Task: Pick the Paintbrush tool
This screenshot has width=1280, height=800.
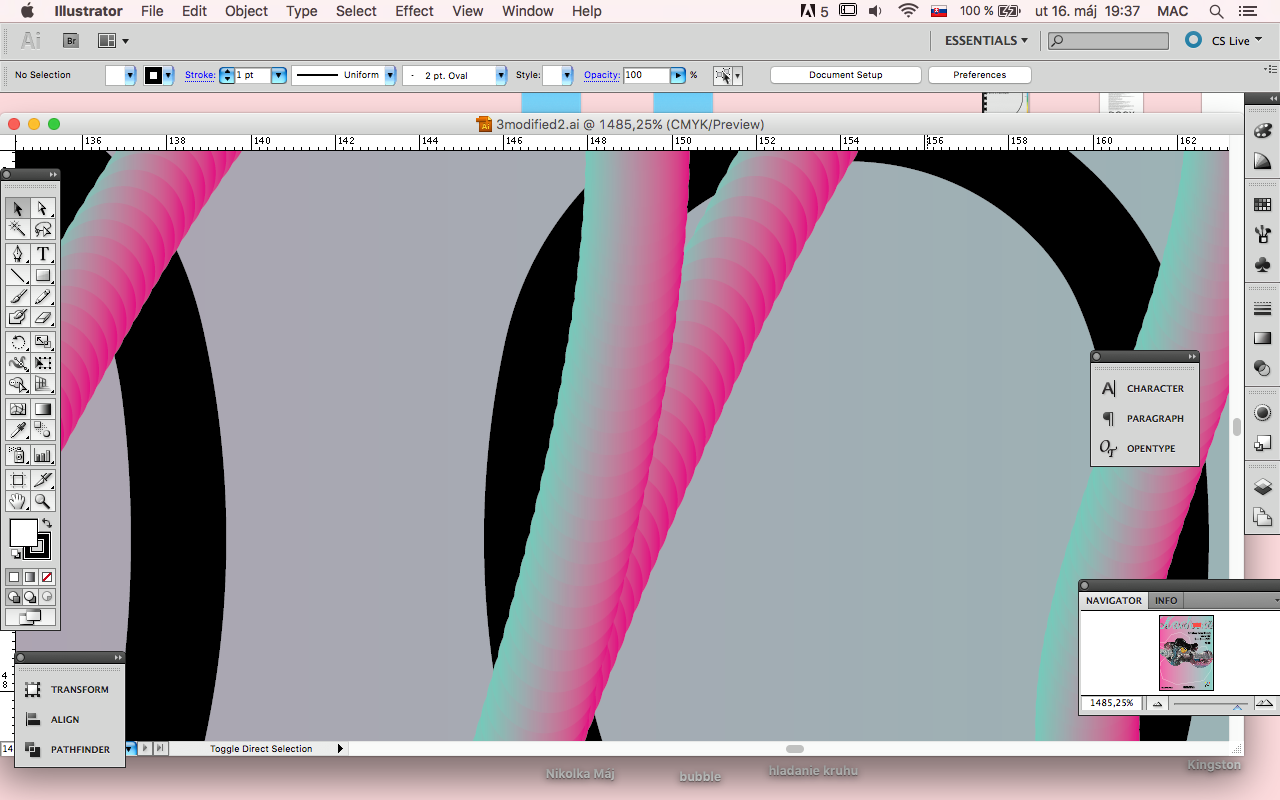Action: pos(18,296)
